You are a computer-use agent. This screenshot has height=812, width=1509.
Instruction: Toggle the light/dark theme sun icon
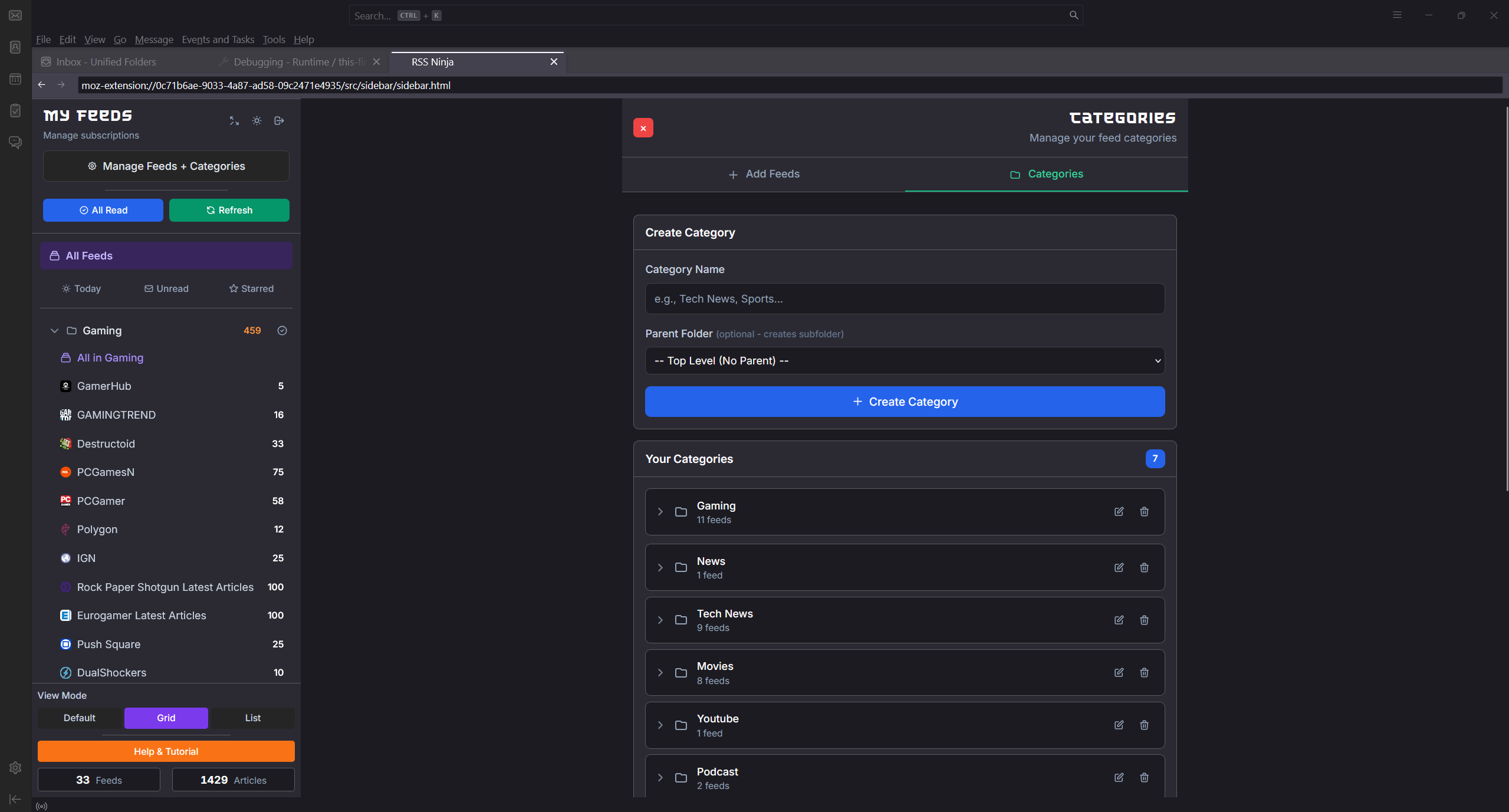[x=257, y=121]
